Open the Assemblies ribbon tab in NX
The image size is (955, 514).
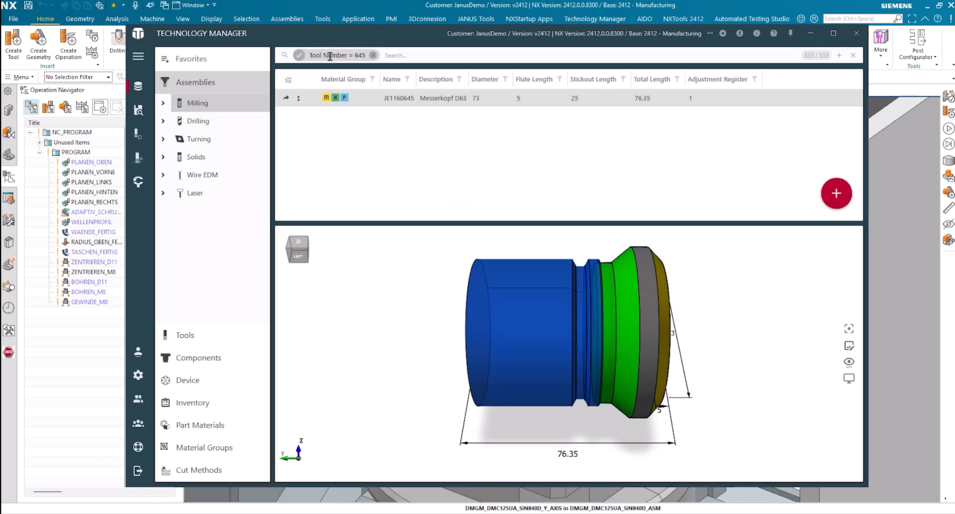coord(287,19)
